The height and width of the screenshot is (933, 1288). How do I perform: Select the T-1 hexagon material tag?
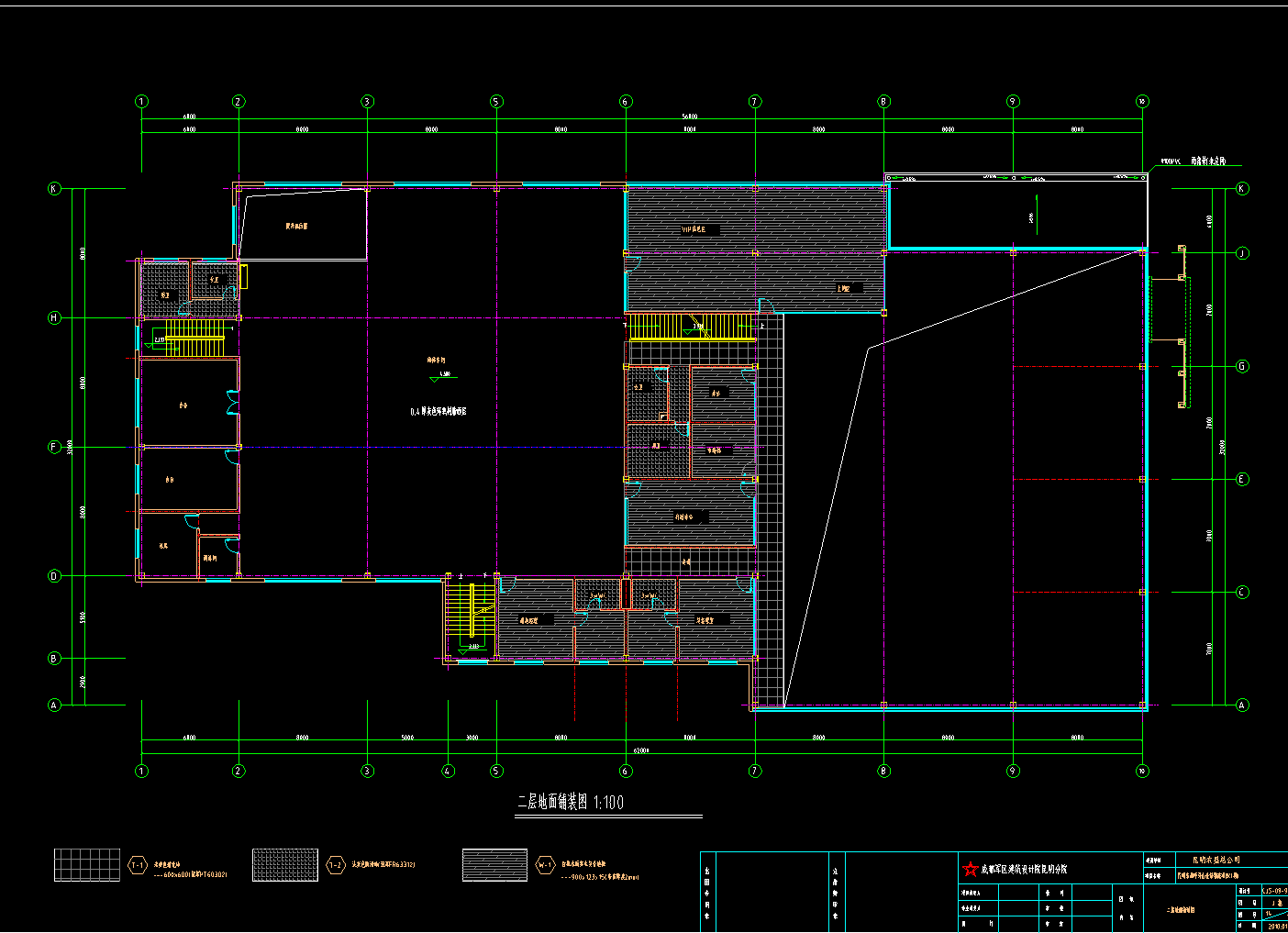[x=138, y=865]
